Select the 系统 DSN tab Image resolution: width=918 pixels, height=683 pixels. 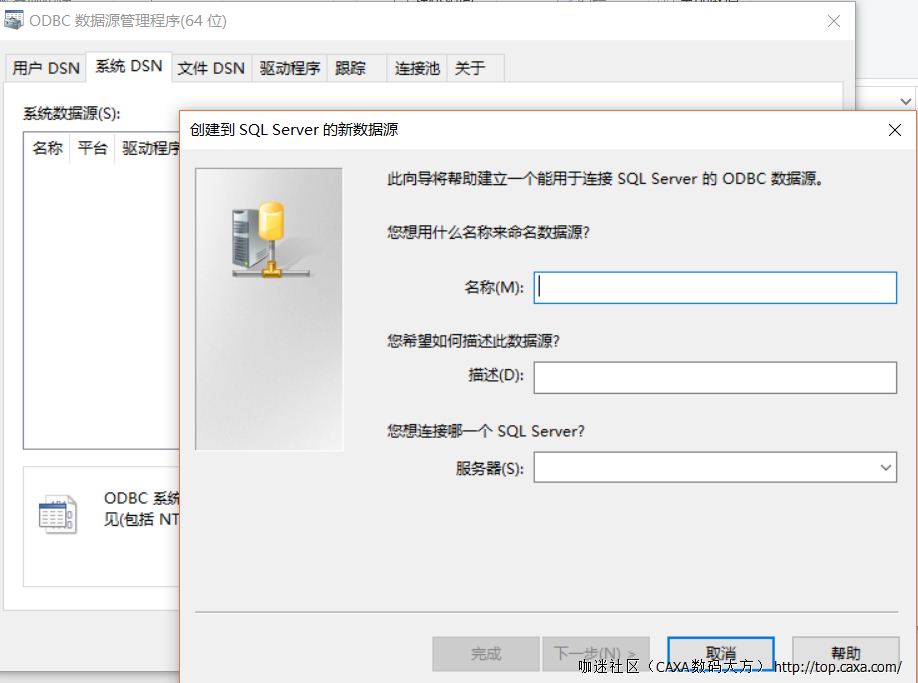(x=127, y=67)
